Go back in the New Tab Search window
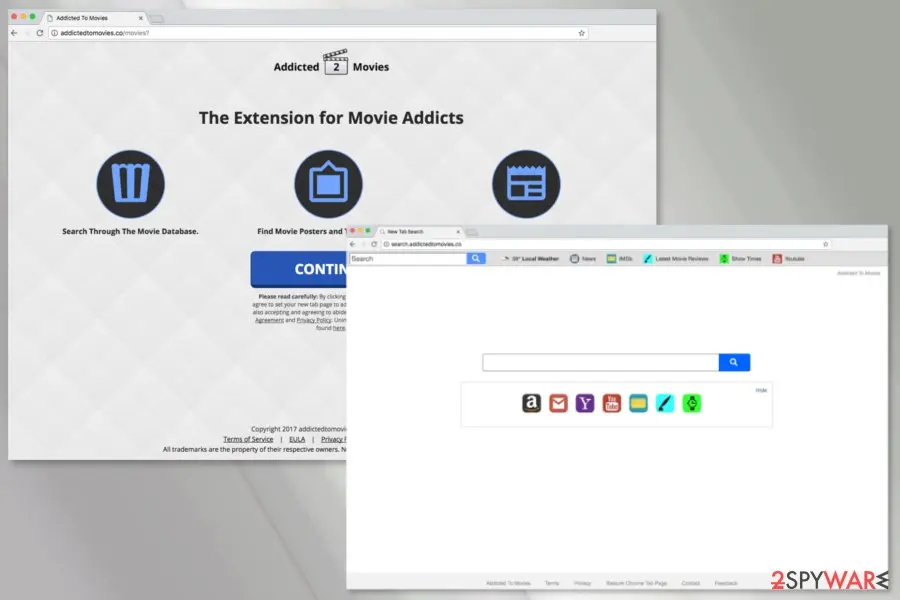This screenshot has height=600, width=900. tap(352, 244)
